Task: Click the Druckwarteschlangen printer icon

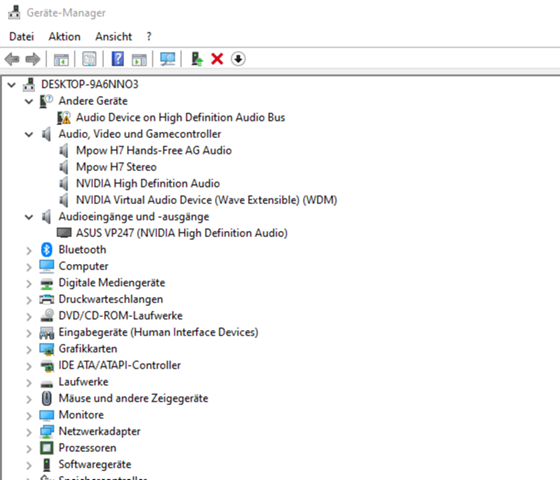Action: 46,299
